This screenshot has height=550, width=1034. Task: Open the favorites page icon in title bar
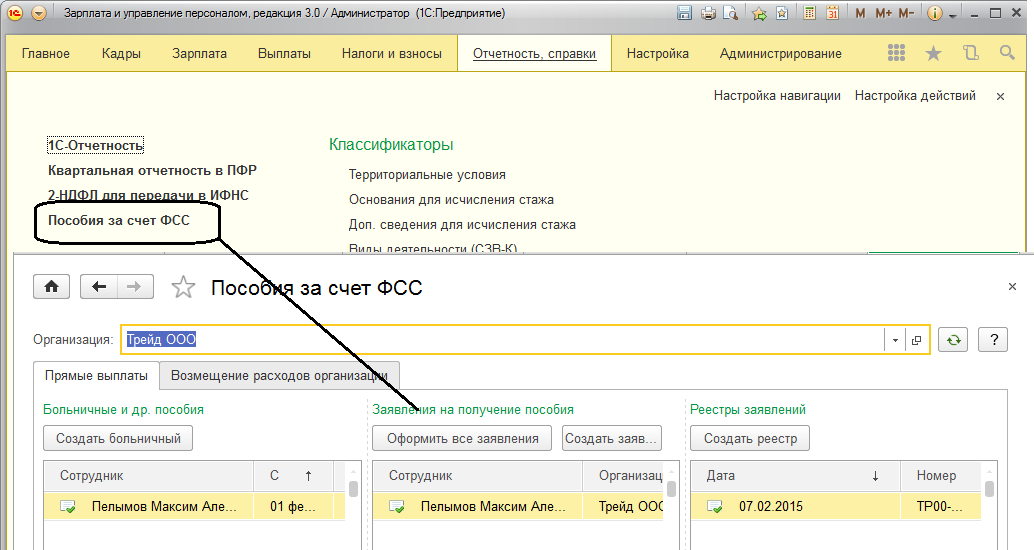click(782, 13)
